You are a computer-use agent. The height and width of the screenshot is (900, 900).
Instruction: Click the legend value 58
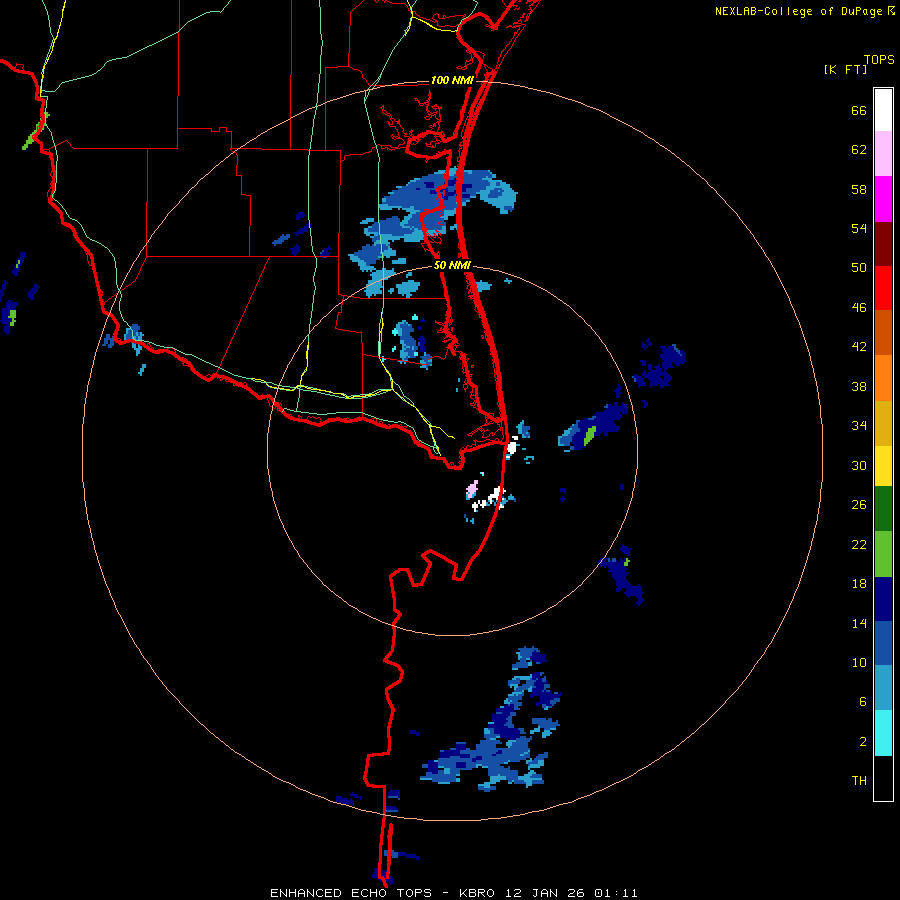(x=859, y=189)
